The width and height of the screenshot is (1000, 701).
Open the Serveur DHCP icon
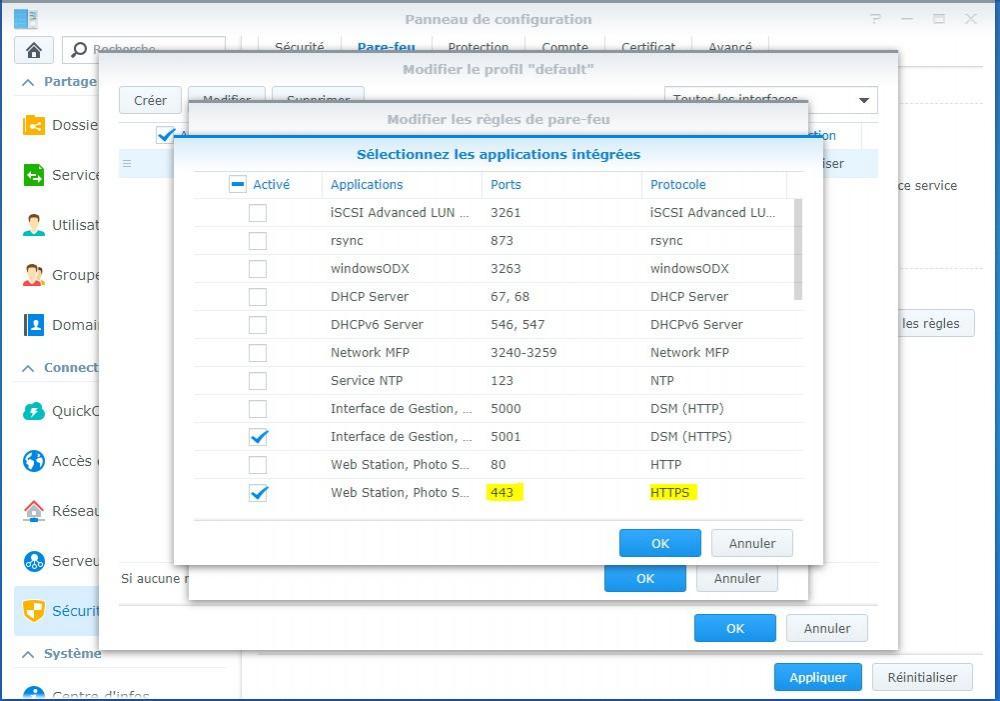(34, 561)
